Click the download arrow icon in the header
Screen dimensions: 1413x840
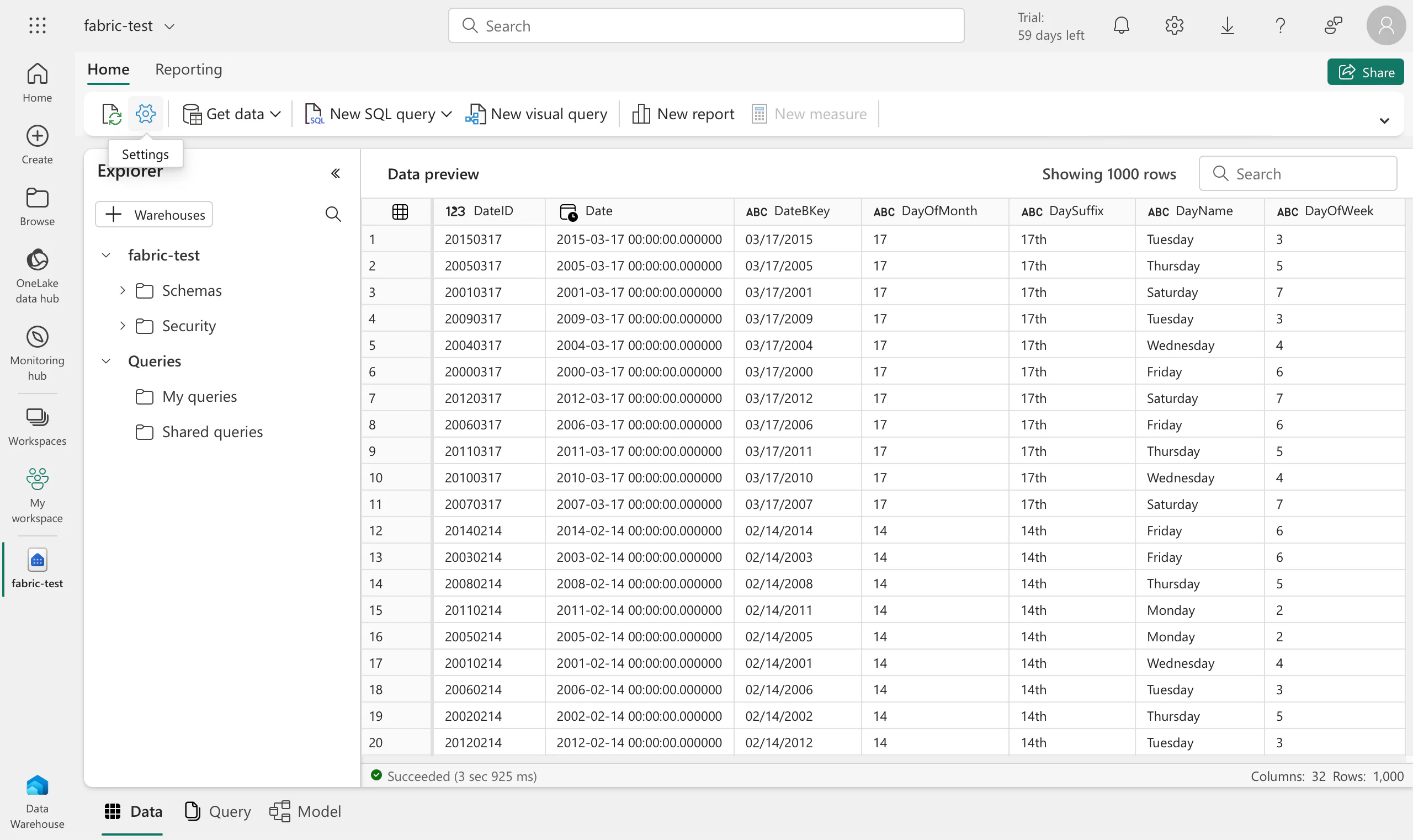click(1227, 25)
